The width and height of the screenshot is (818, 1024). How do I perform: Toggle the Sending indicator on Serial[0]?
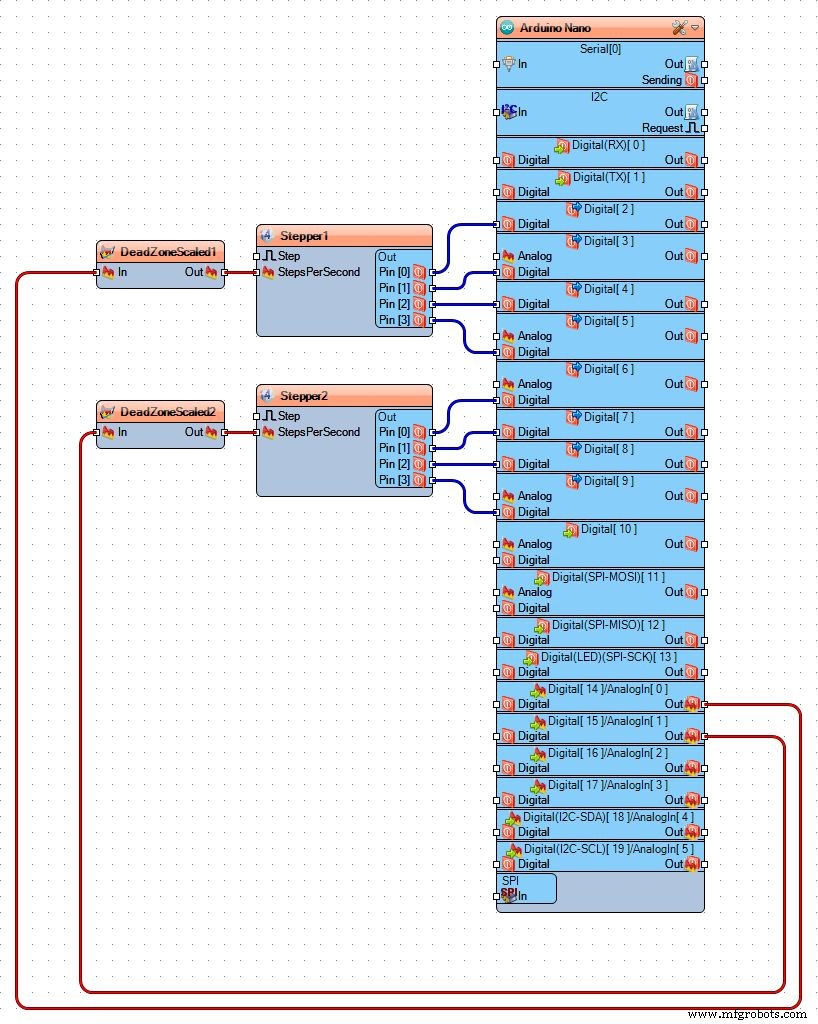point(692,80)
